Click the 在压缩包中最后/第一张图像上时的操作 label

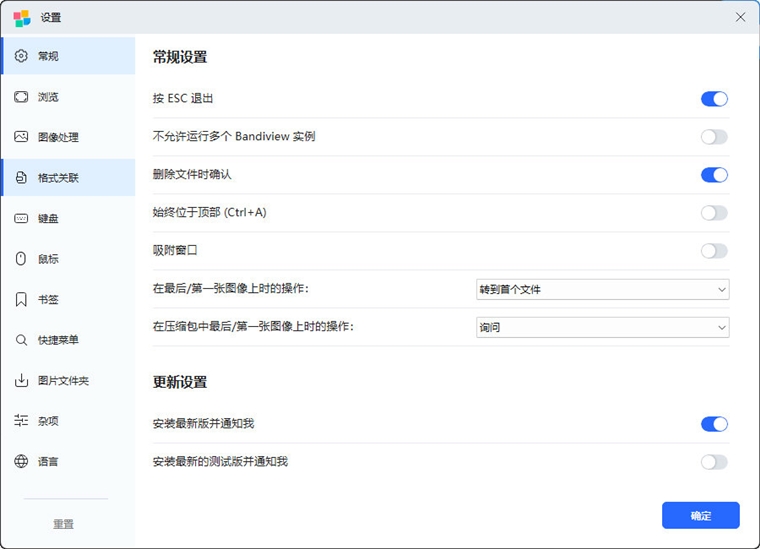click(x=253, y=327)
